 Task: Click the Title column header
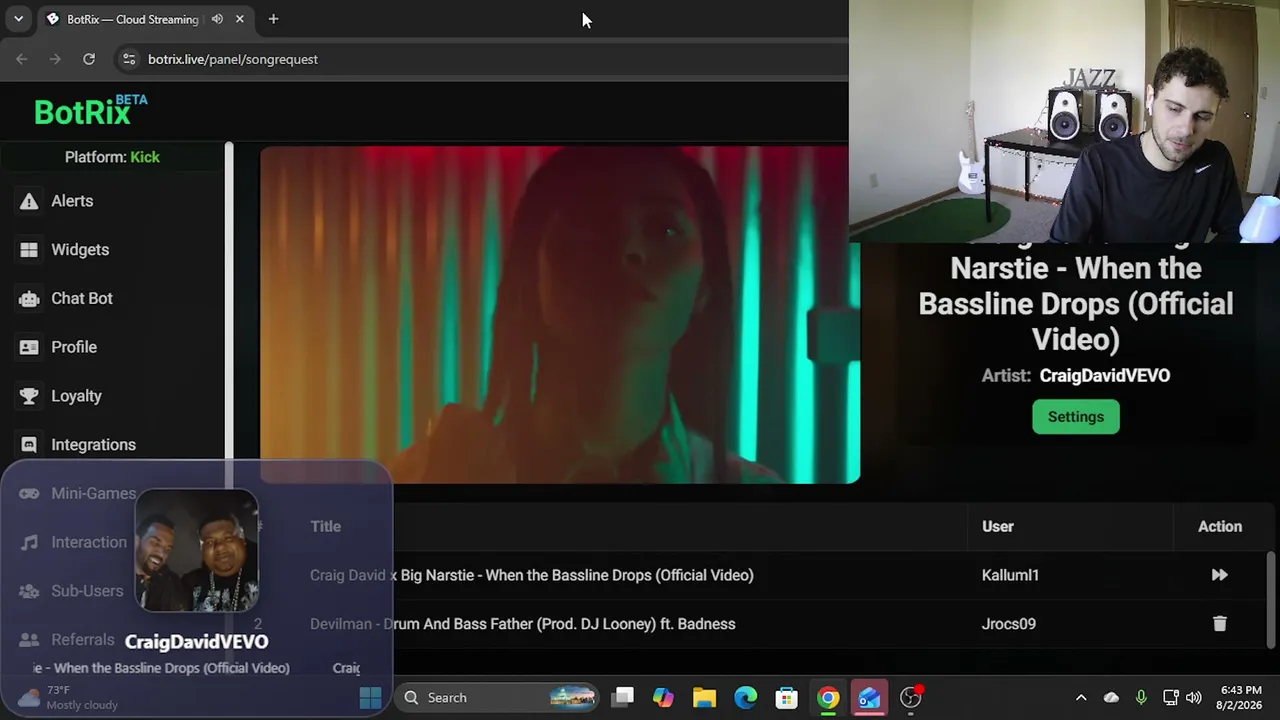tap(325, 526)
